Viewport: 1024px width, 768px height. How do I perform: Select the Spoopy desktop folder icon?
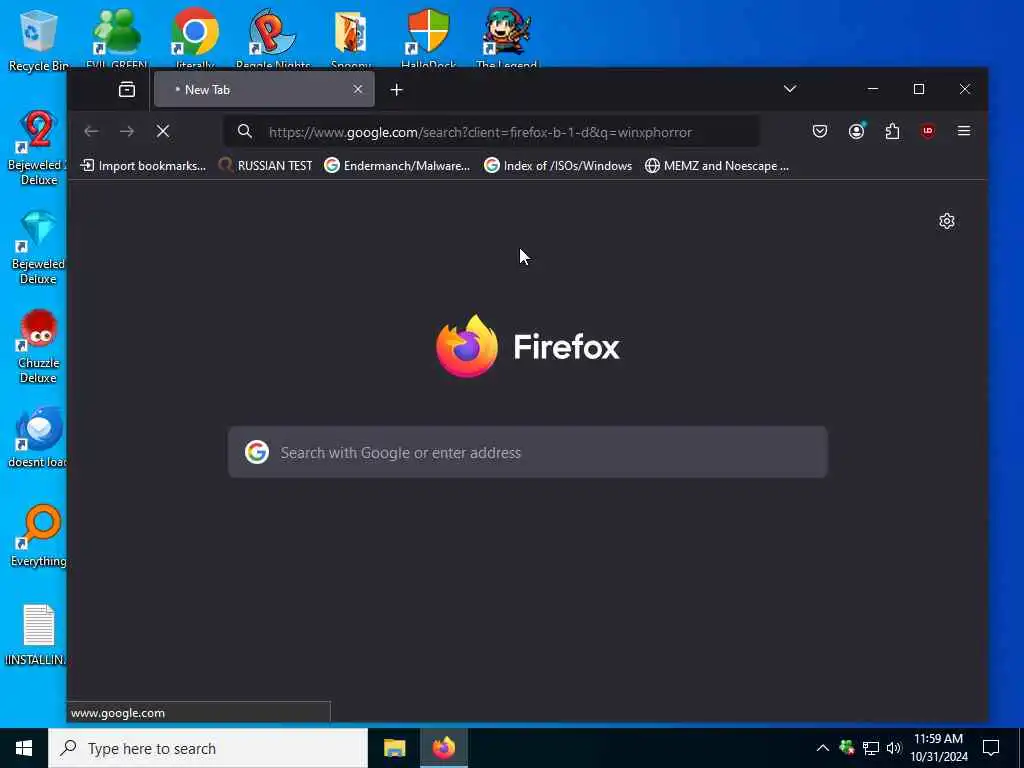point(351,38)
